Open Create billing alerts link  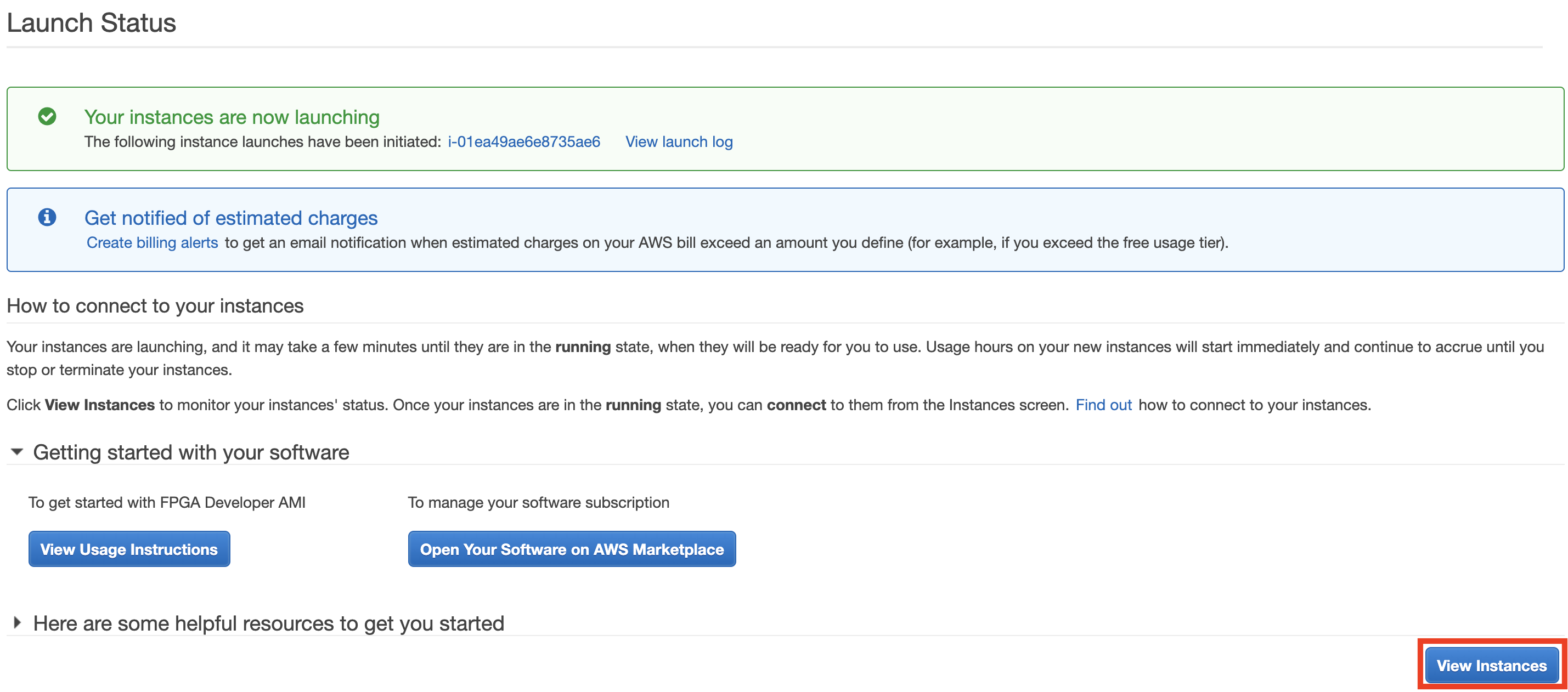coord(152,243)
